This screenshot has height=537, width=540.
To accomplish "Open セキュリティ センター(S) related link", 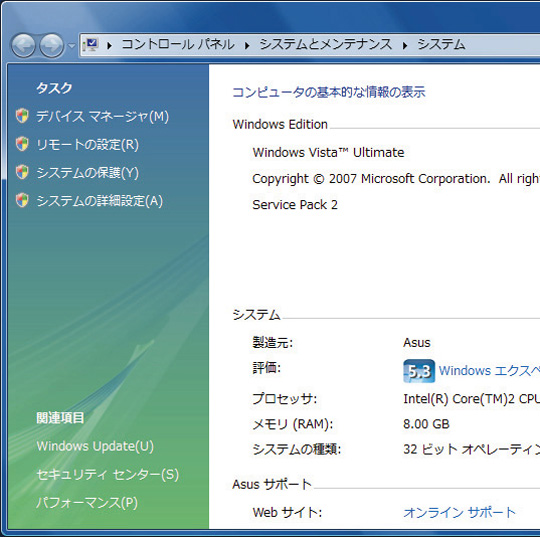I will (107, 475).
